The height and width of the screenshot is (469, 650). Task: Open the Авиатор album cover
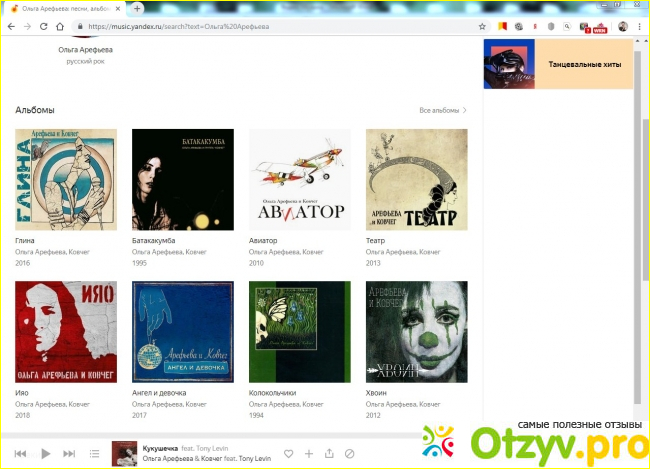pos(300,180)
